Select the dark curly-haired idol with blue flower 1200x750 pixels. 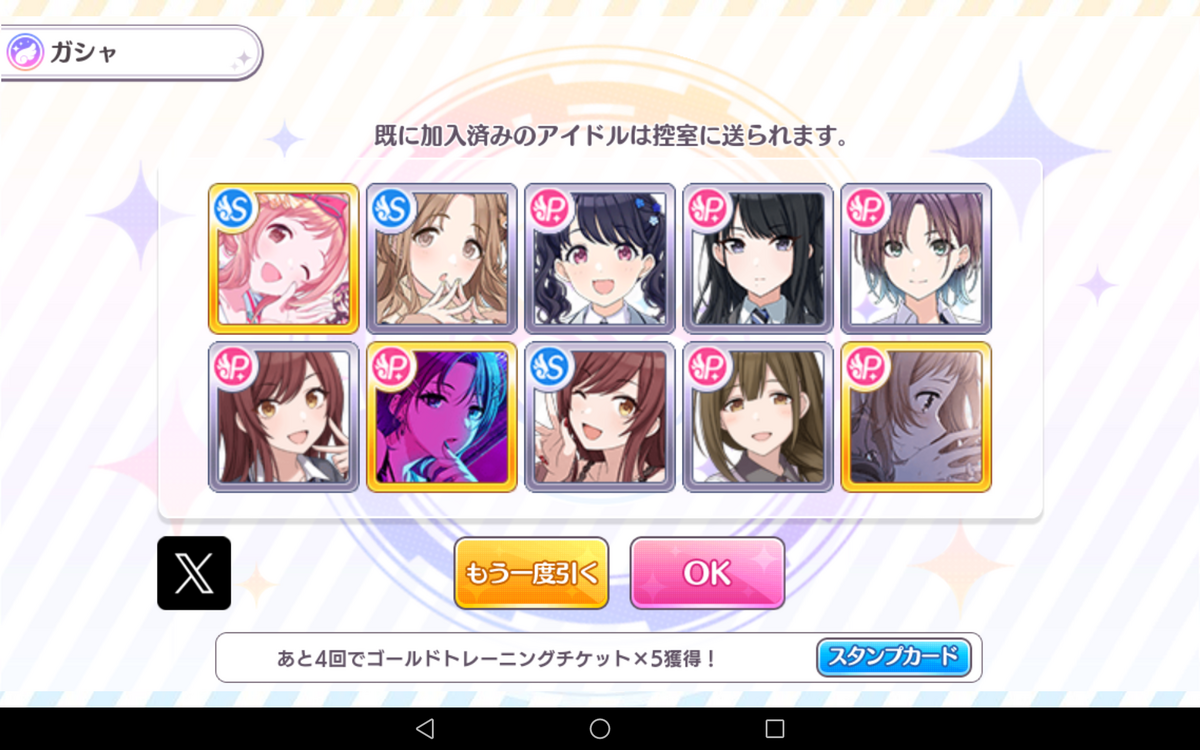[600, 258]
